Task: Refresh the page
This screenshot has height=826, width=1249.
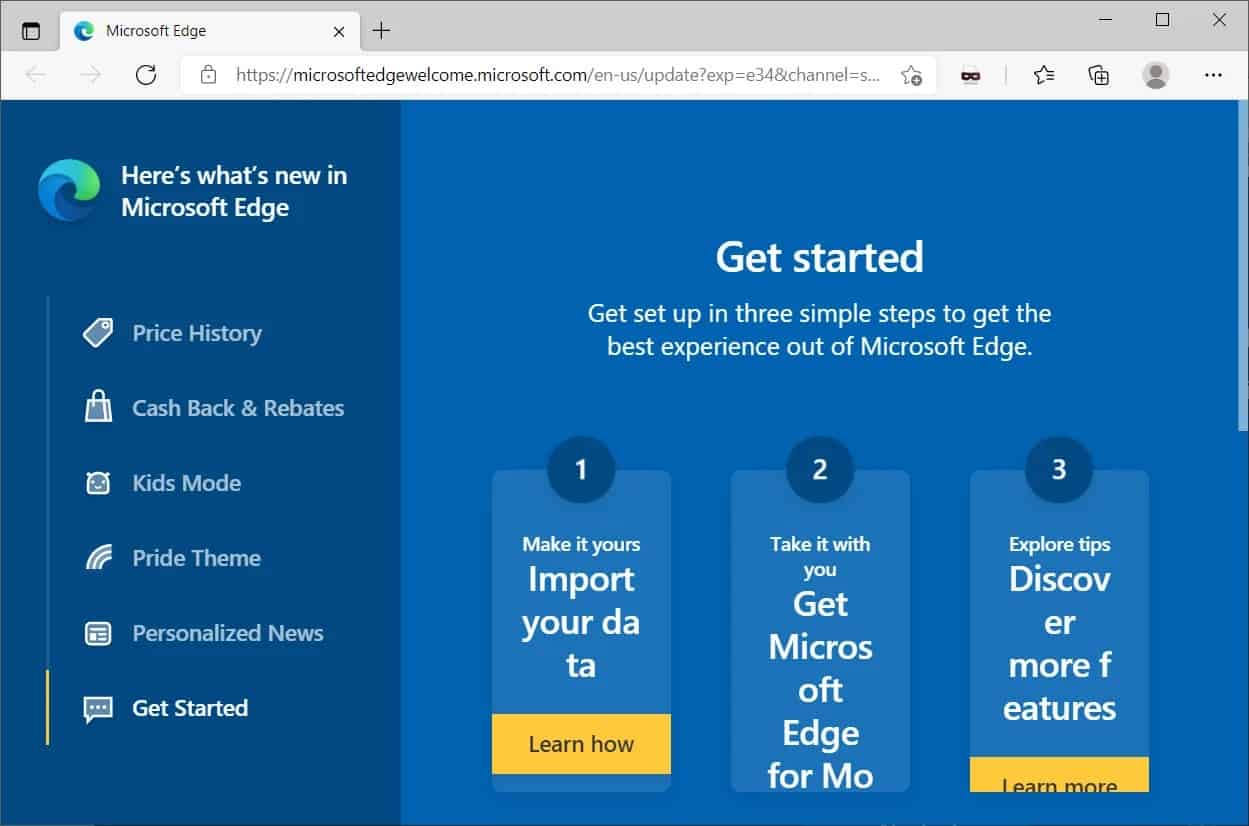Action: point(146,75)
